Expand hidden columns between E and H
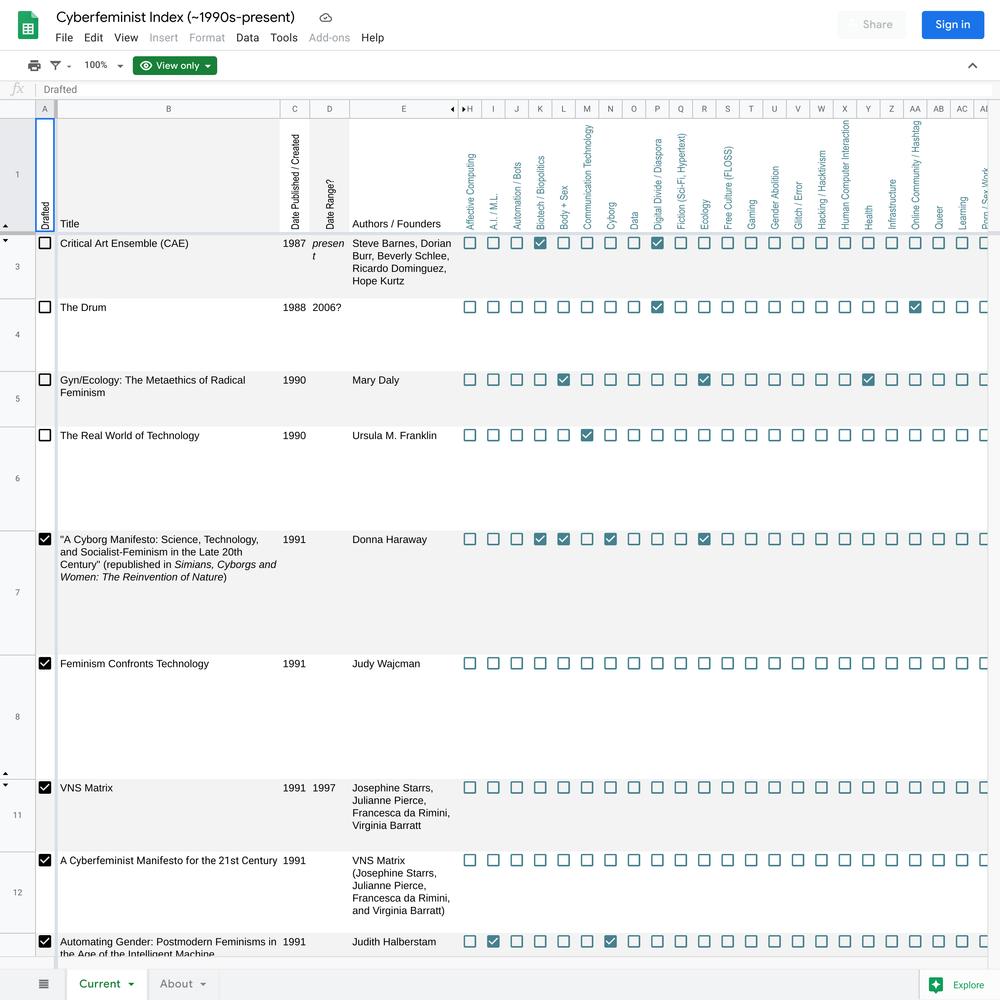Screen dimensions: 1000x1000 (x=458, y=109)
